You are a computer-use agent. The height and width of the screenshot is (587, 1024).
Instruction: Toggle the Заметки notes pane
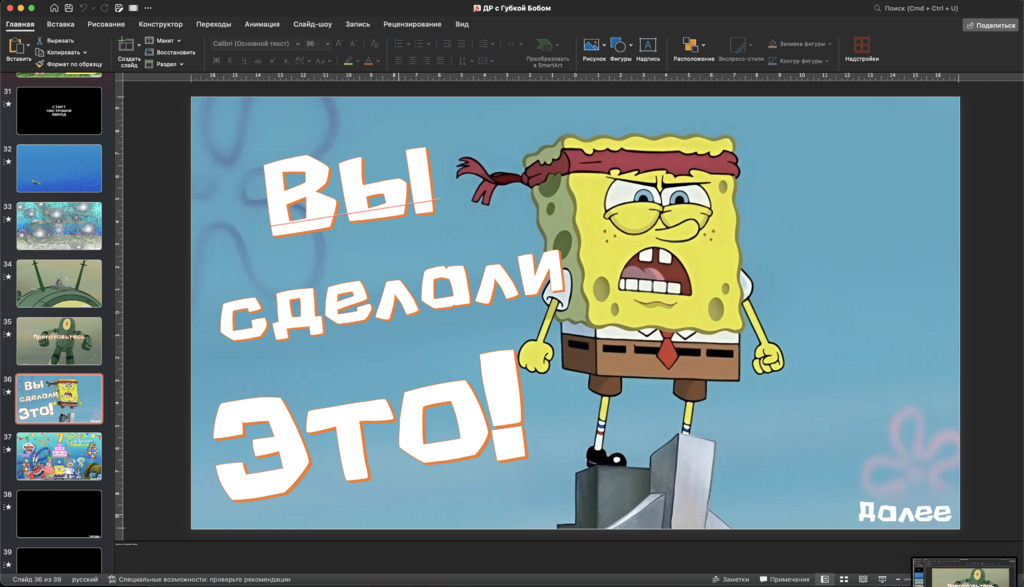point(731,579)
